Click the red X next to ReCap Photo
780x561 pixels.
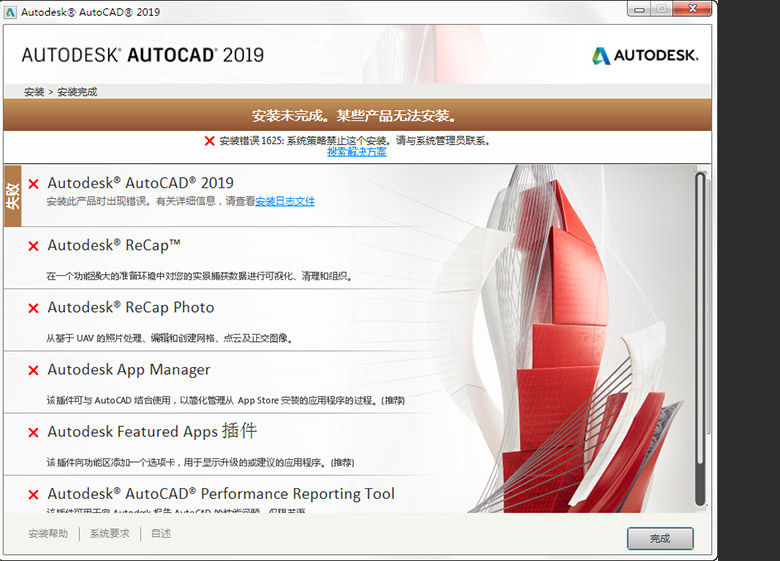pos(33,308)
